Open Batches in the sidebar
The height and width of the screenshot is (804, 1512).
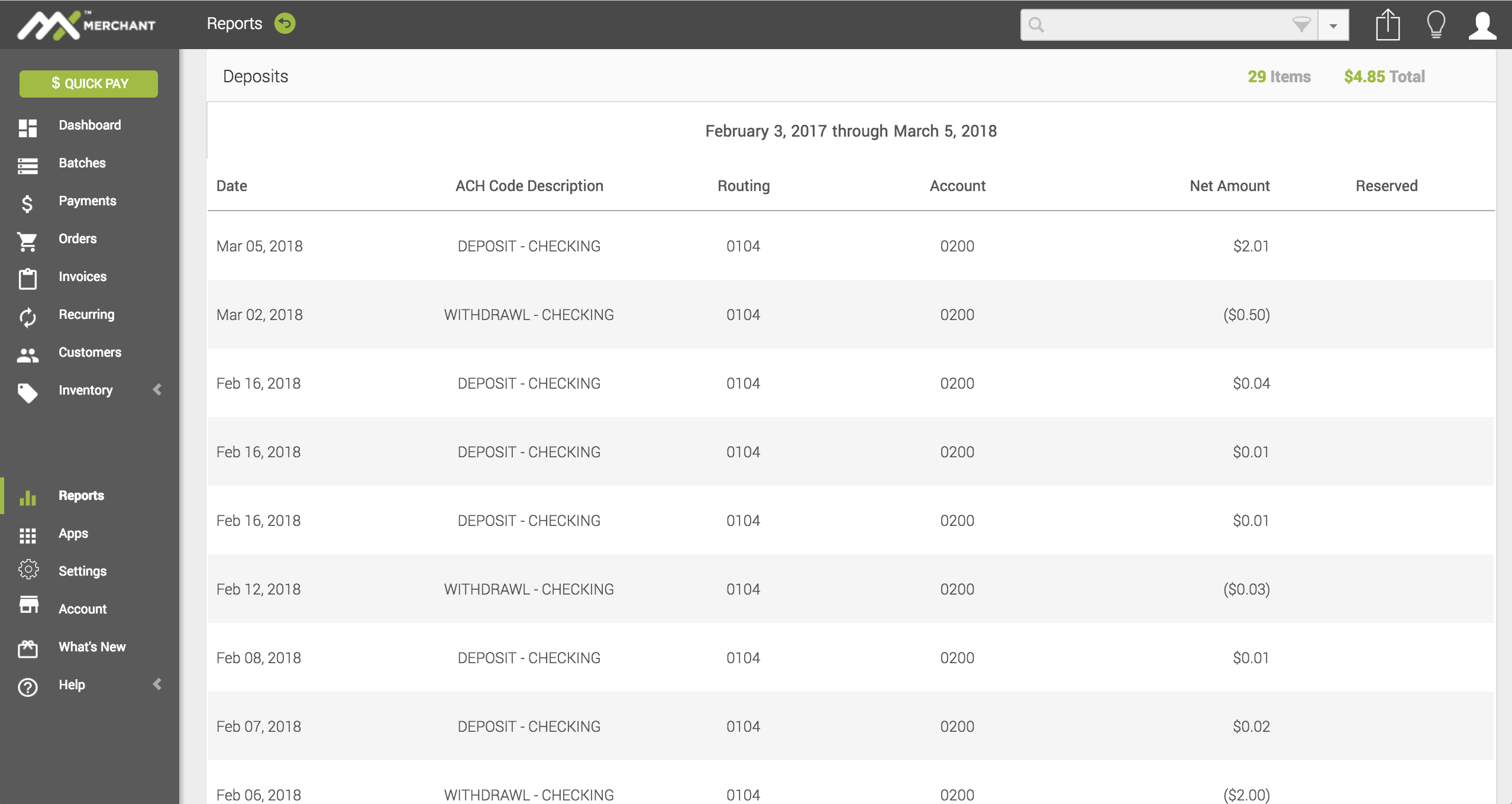pos(82,163)
